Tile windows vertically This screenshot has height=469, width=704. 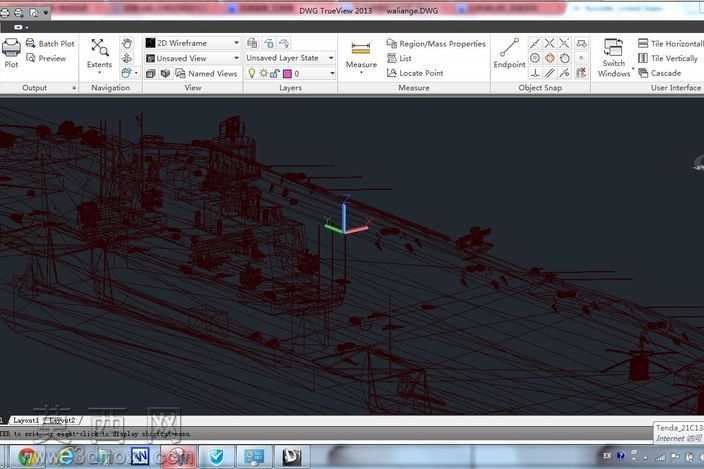pos(668,58)
